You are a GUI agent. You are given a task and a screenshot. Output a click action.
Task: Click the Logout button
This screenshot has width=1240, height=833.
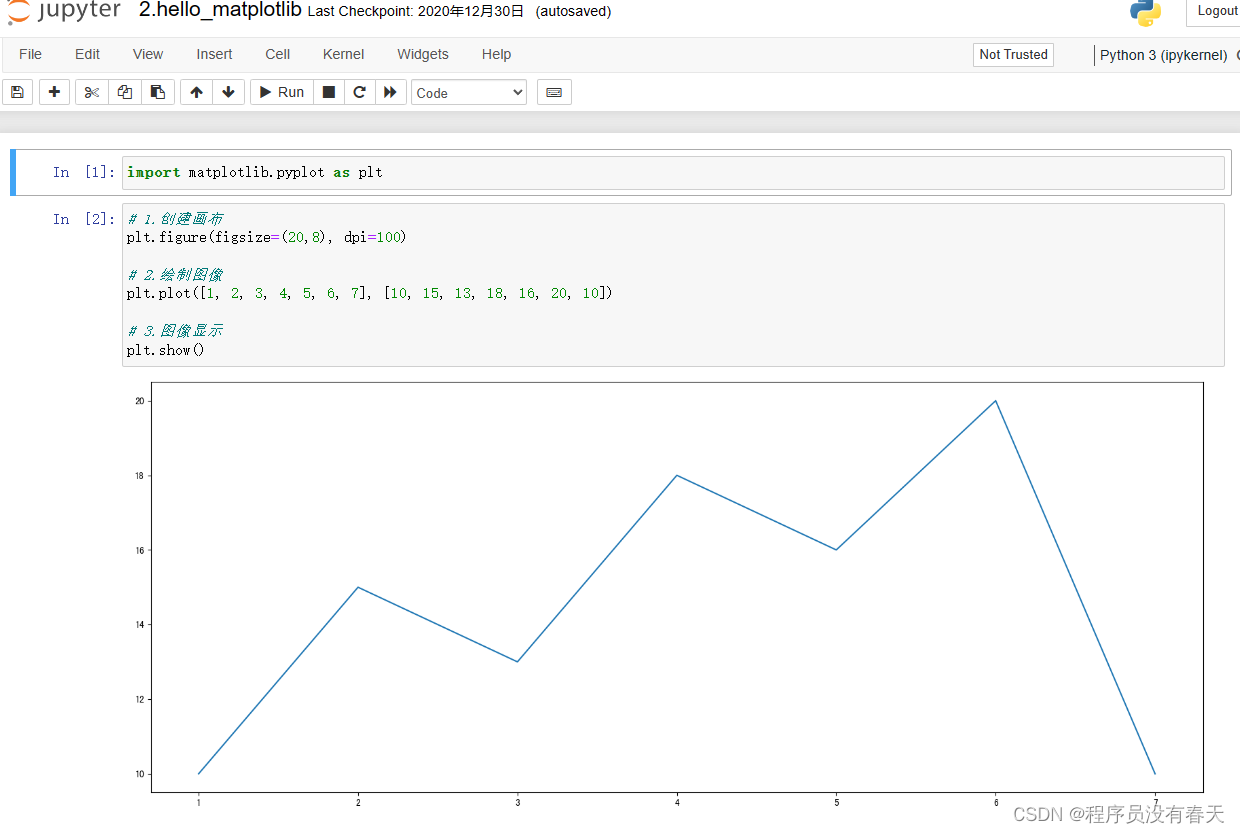click(1216, 11)
